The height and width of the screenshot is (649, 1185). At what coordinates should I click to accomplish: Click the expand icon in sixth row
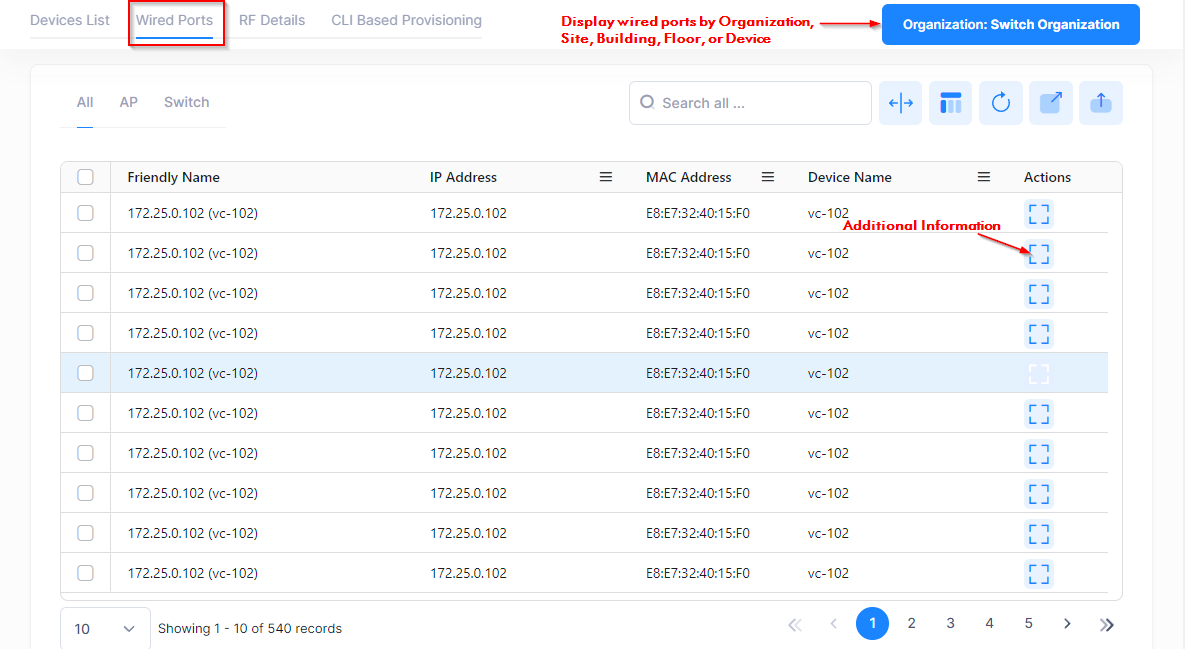(1039, 414)
